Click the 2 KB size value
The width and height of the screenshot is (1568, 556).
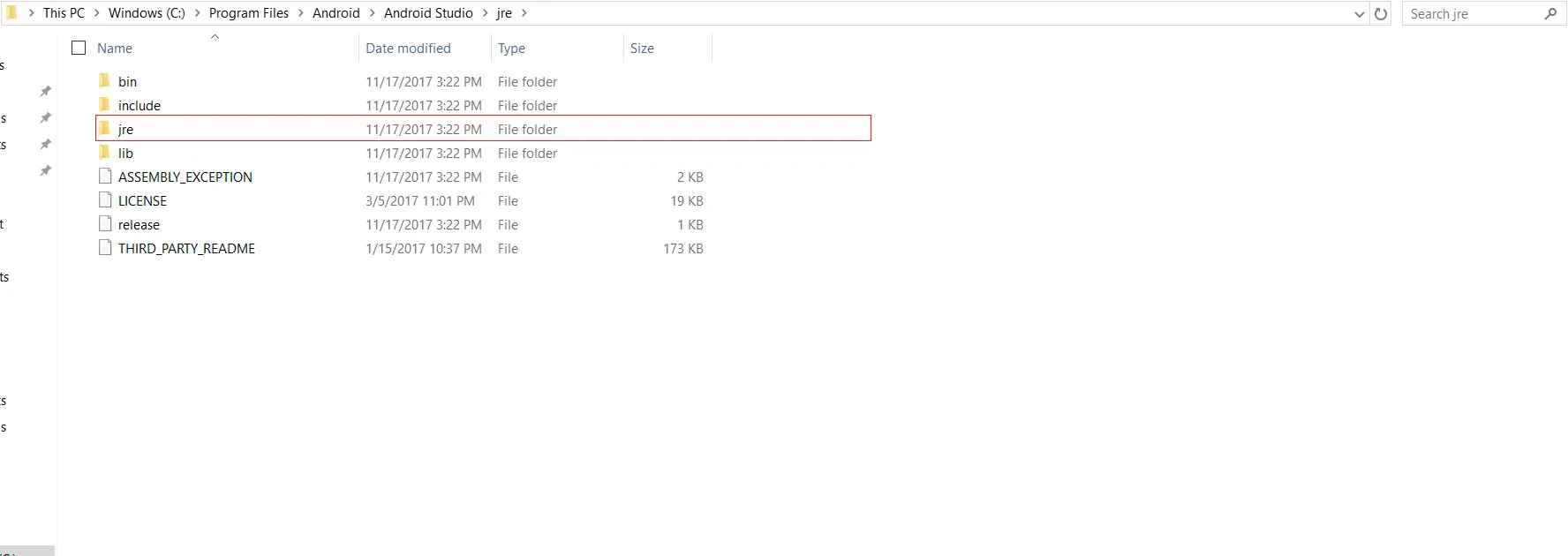tap(690, 177)
